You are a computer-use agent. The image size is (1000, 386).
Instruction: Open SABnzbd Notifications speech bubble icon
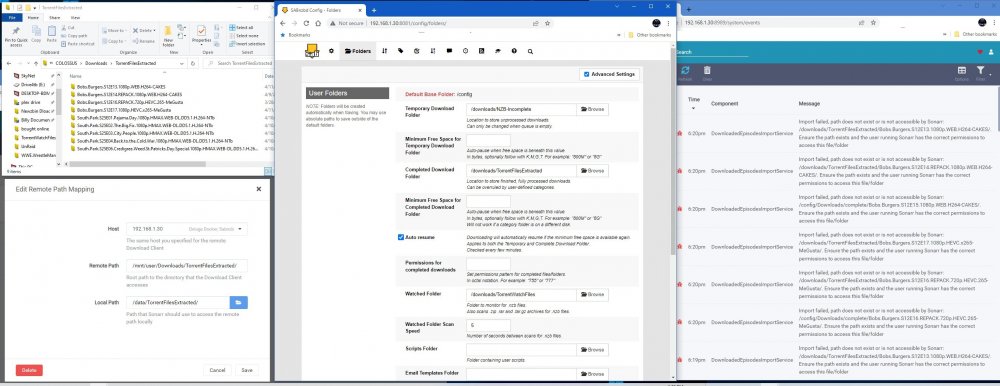(449, 51)
